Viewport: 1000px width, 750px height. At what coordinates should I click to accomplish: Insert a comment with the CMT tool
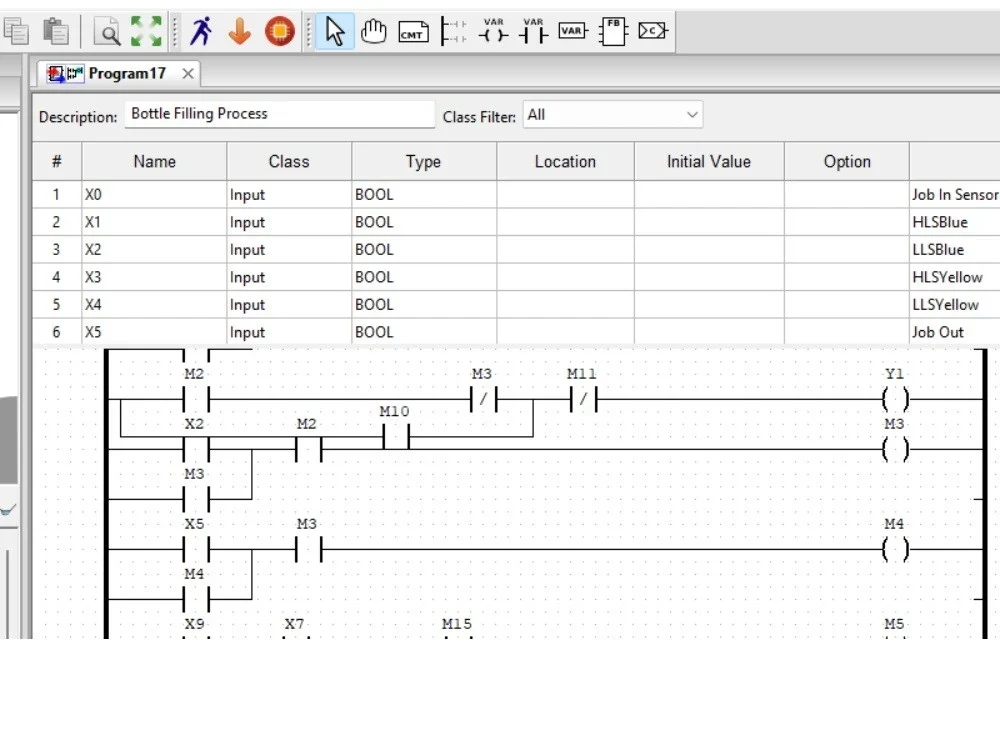[413, 31]
